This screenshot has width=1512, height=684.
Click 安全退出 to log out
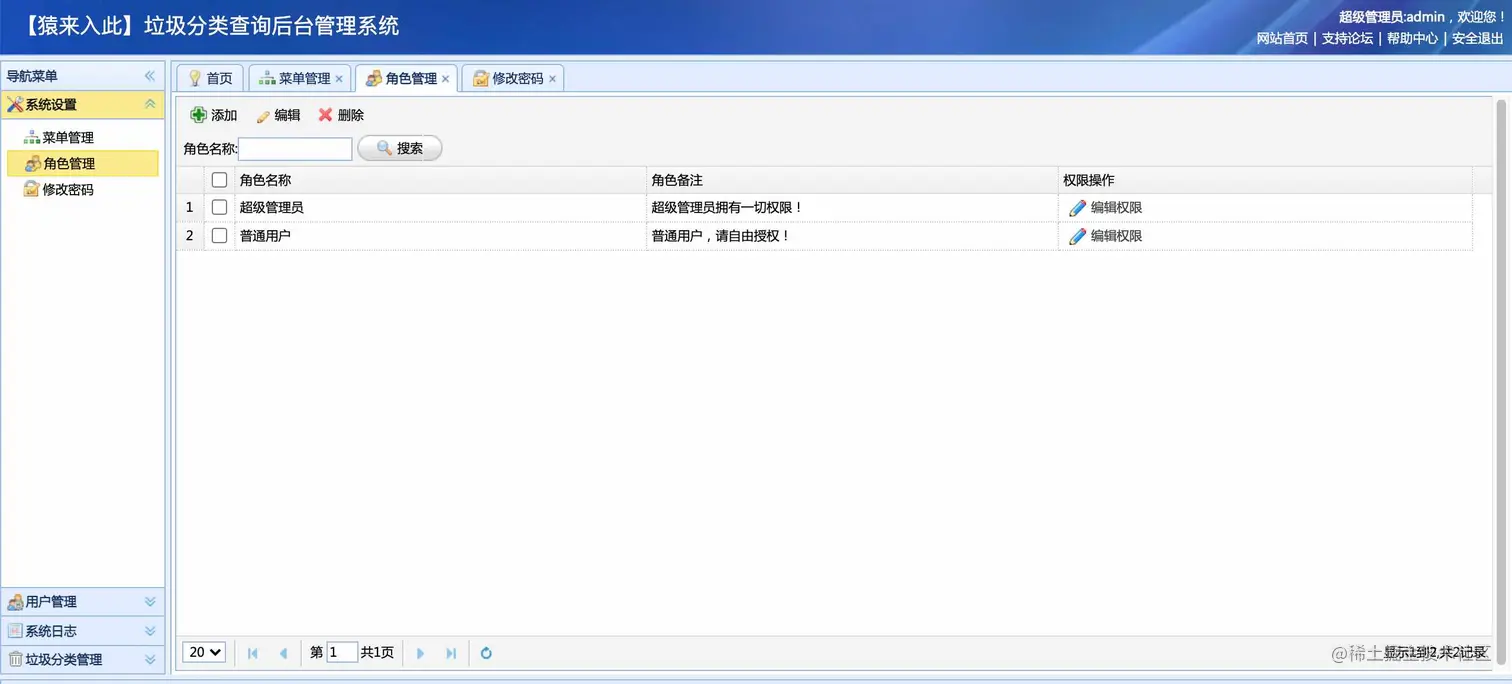click(1476, 38)
